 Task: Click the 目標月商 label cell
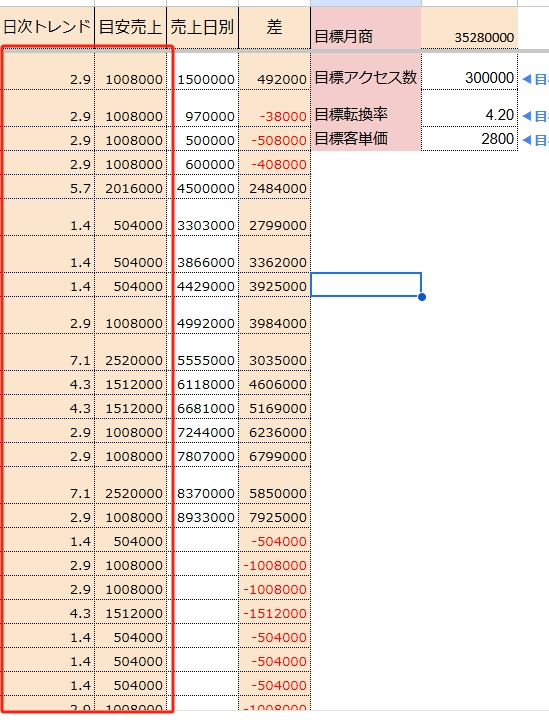(x=366, y=28)
